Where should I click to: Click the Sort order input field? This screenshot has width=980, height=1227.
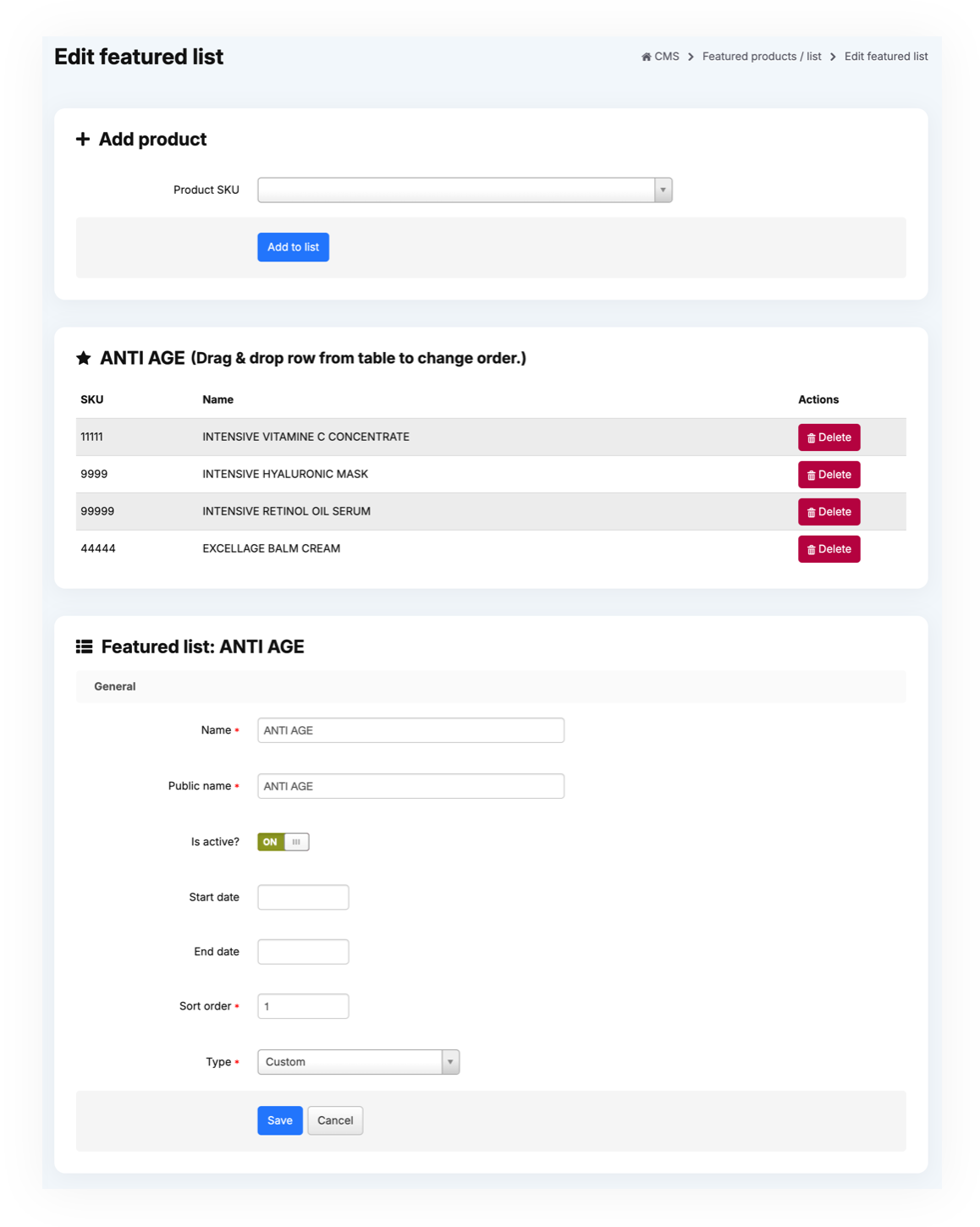pyautogui.click(x=303, y=1006)
